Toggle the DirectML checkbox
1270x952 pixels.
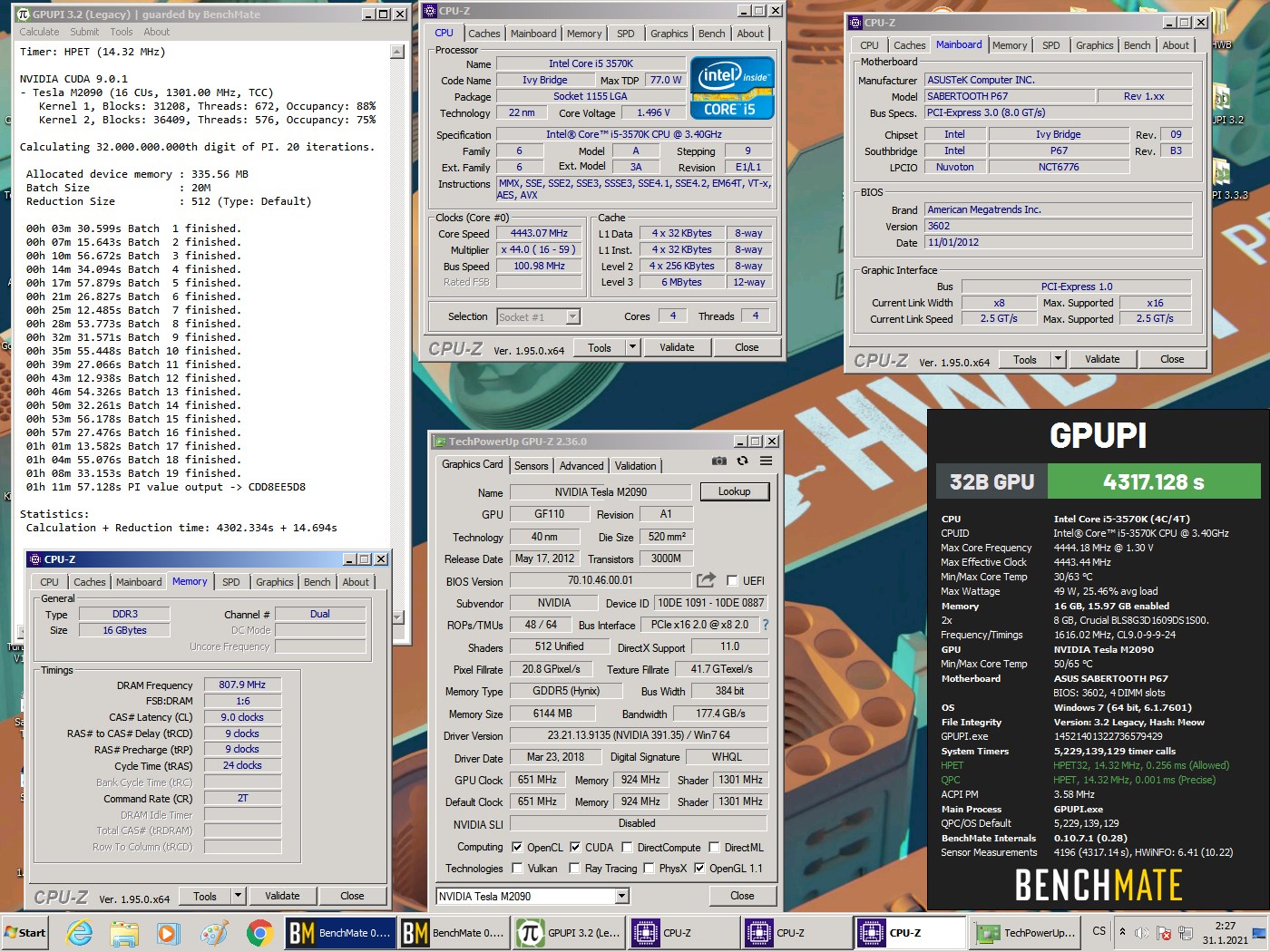pos(714,848)
